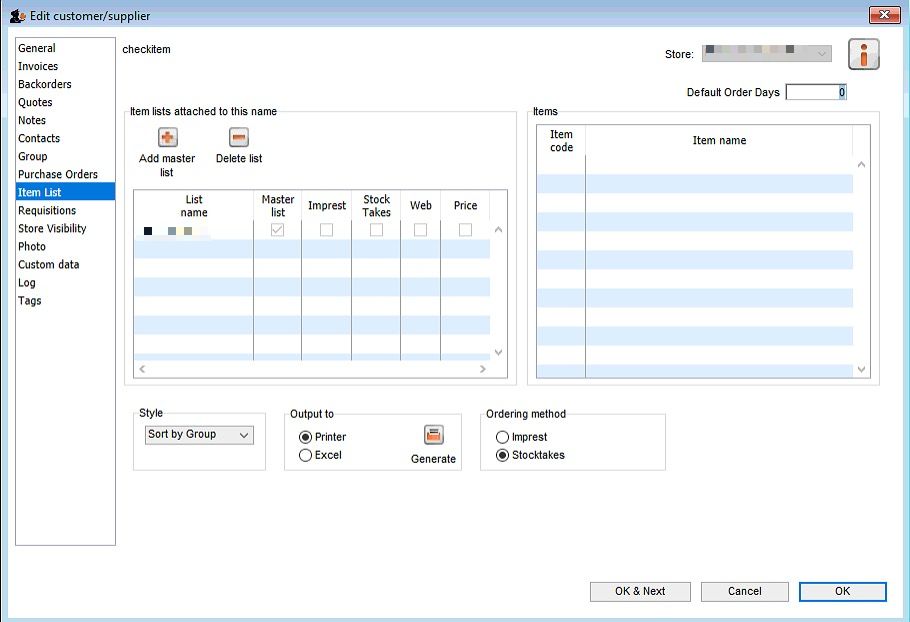Choose Imprest ordering method radio button
910x622 pixels.
502,437
